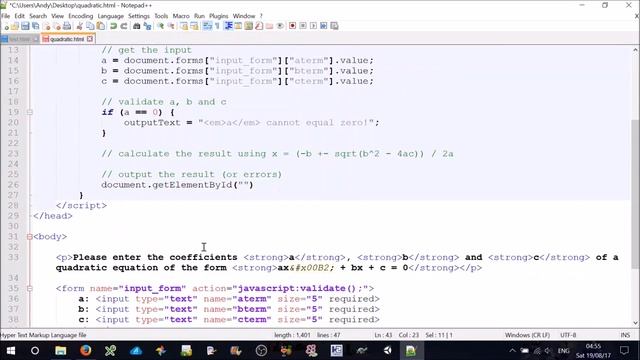This screenshot has height=360, width=640.
Task: Click the Save All toolbar icon
Action: pyautogui.click(x=36, y=26)
